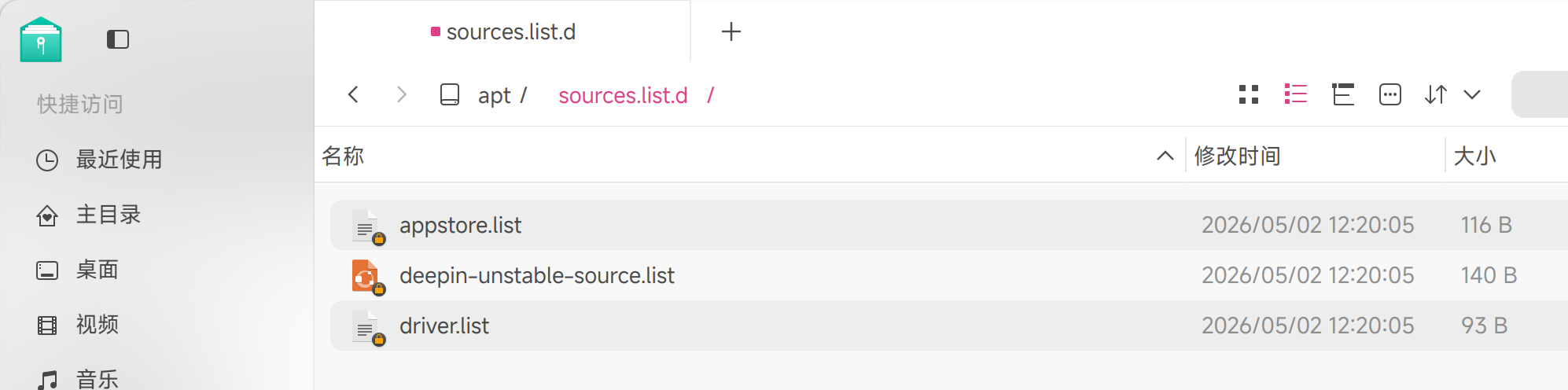Go back with the left arrow
This screenshot has height=390, width=1568.
(x=353, y=95)
